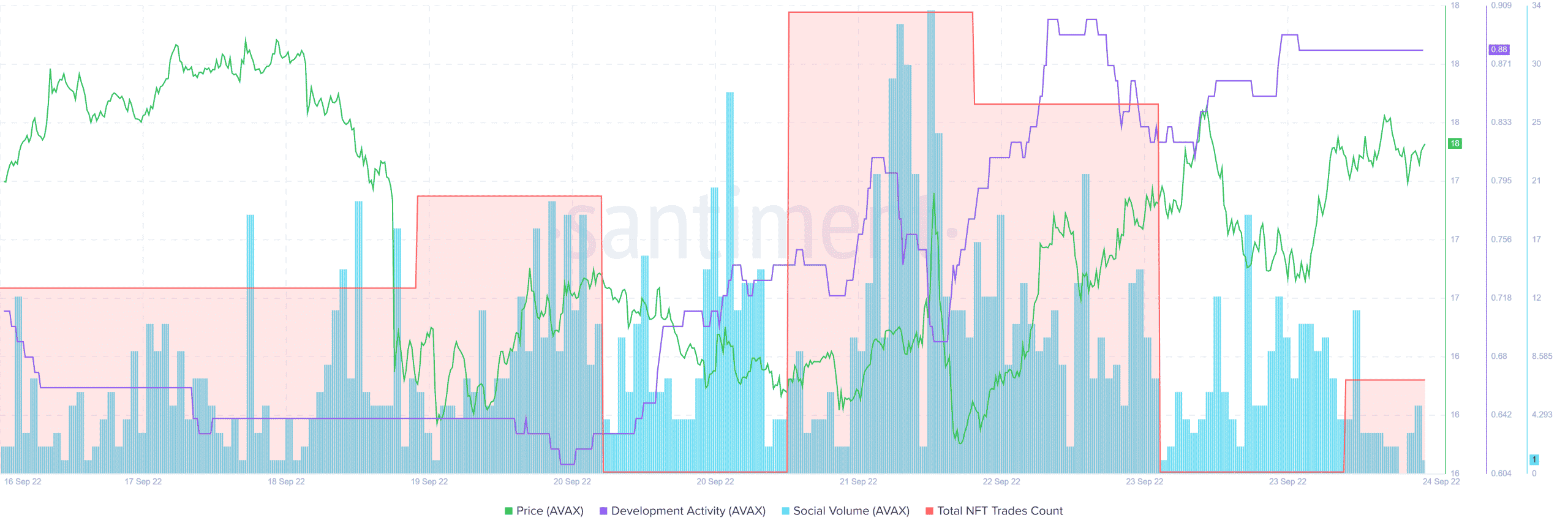The height and width of the screenshot is (531, 1568).
Task: Toggle Total NFT Trades Count legend entry
Action: click(993, 511)
